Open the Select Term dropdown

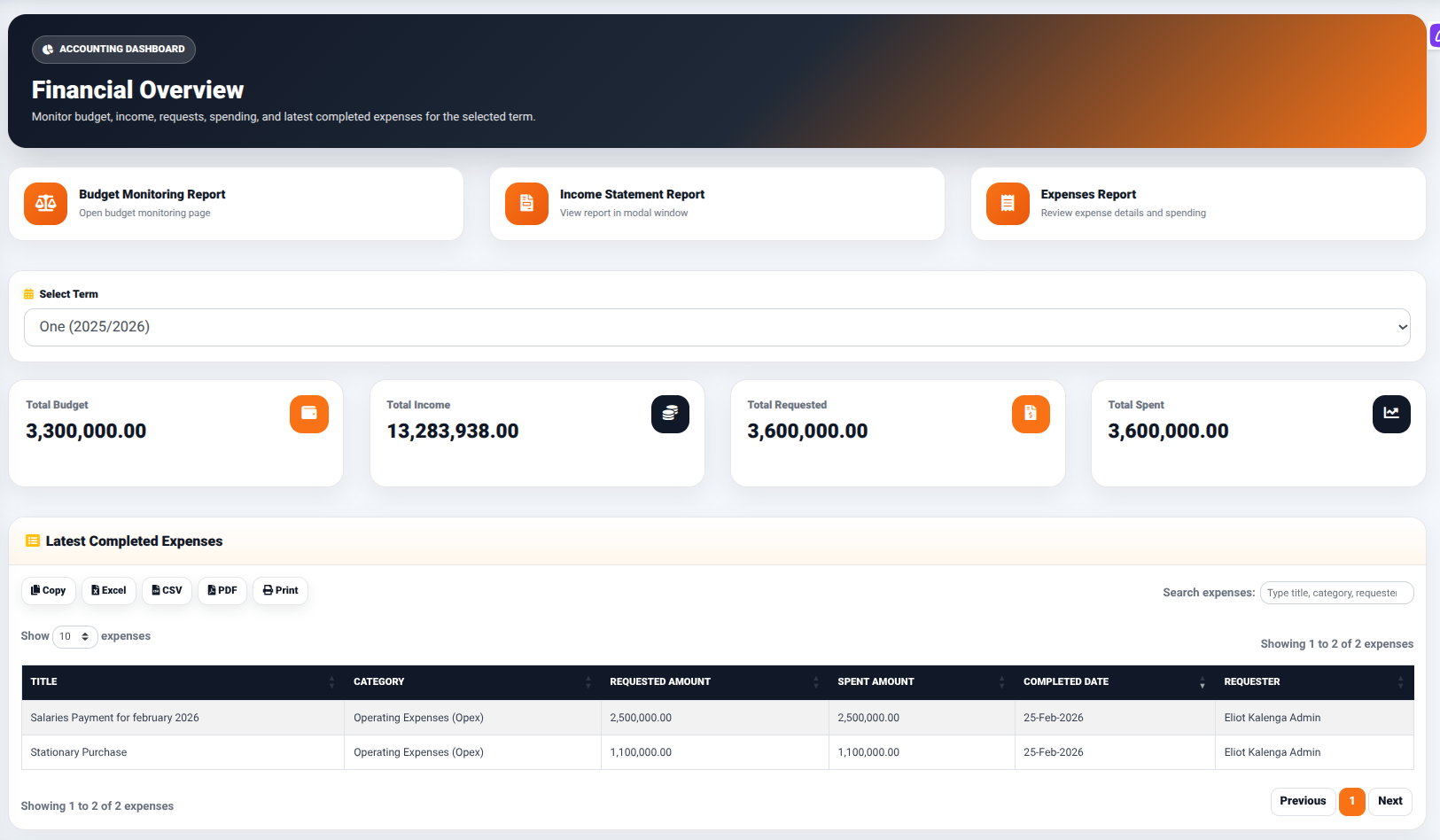(x=717, y=327)
